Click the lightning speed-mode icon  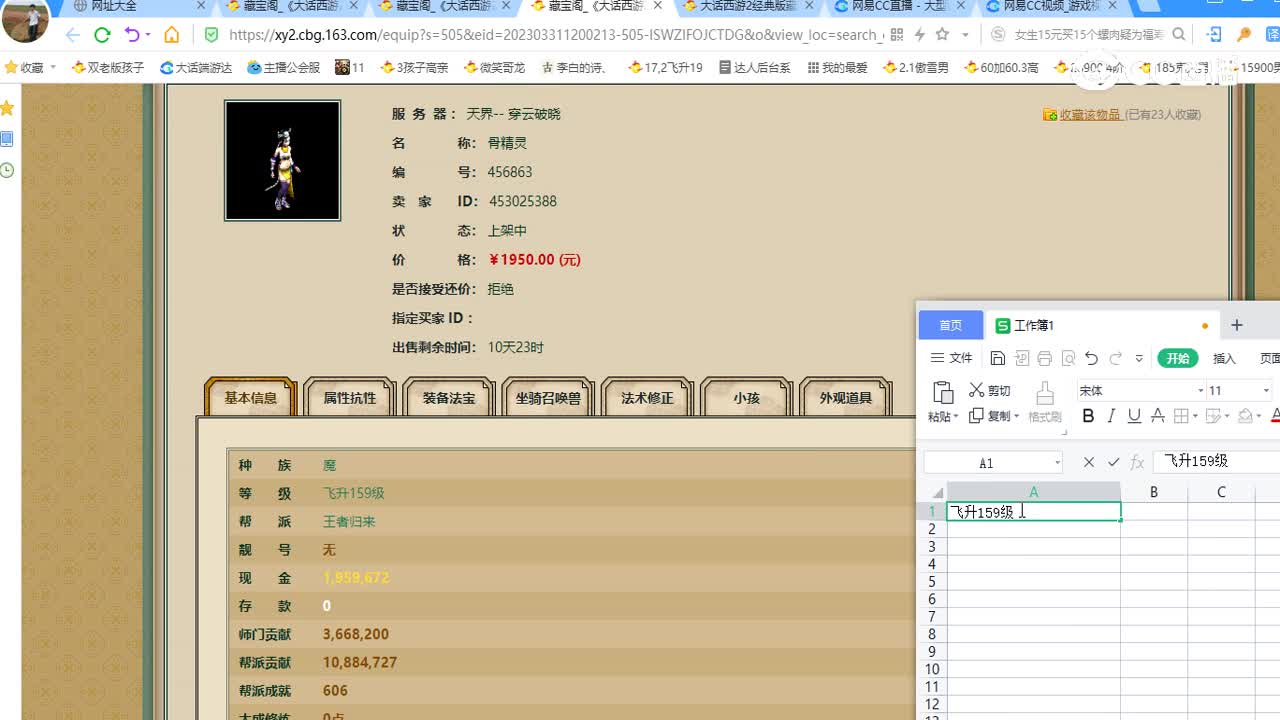tap(919, 35)
